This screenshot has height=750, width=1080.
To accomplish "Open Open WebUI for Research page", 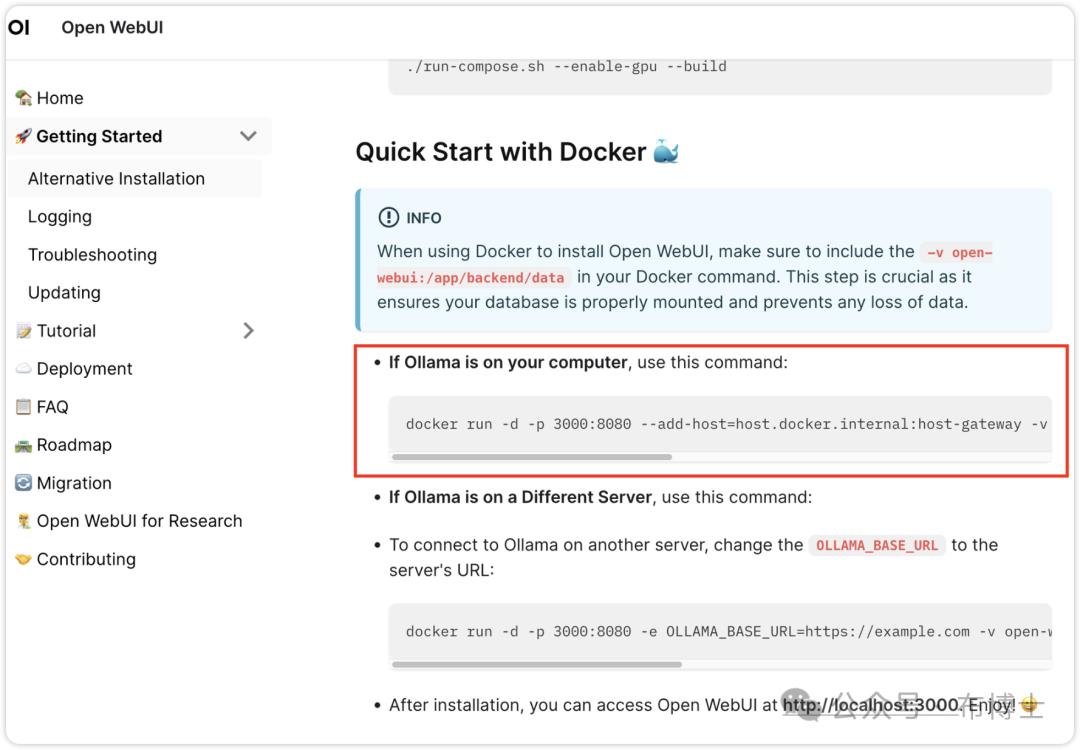I will click(x=139, y=521).
